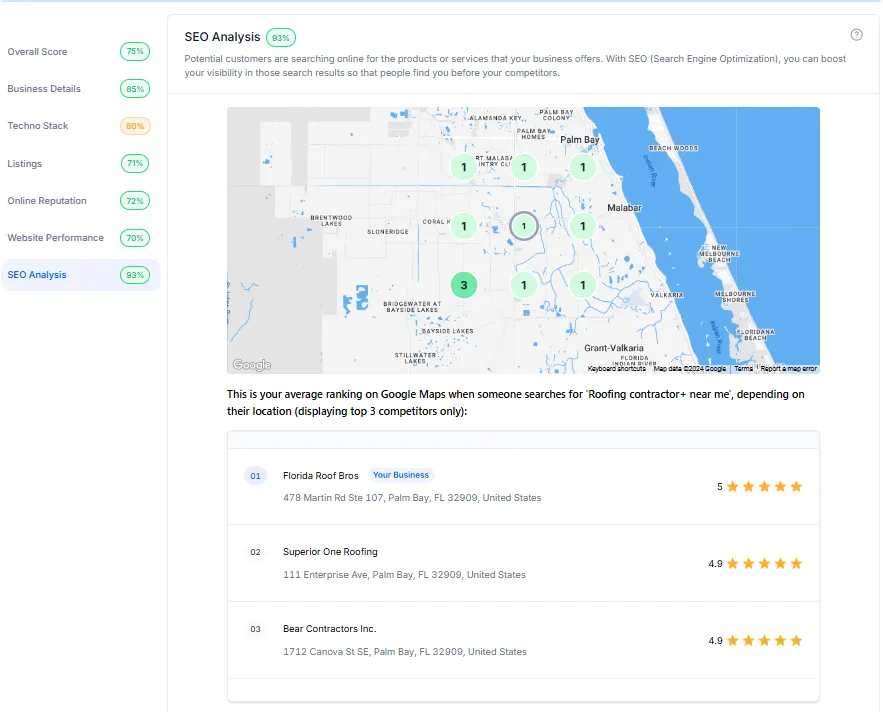Select the green '3' ranking marker on map

tap(463, 285)
